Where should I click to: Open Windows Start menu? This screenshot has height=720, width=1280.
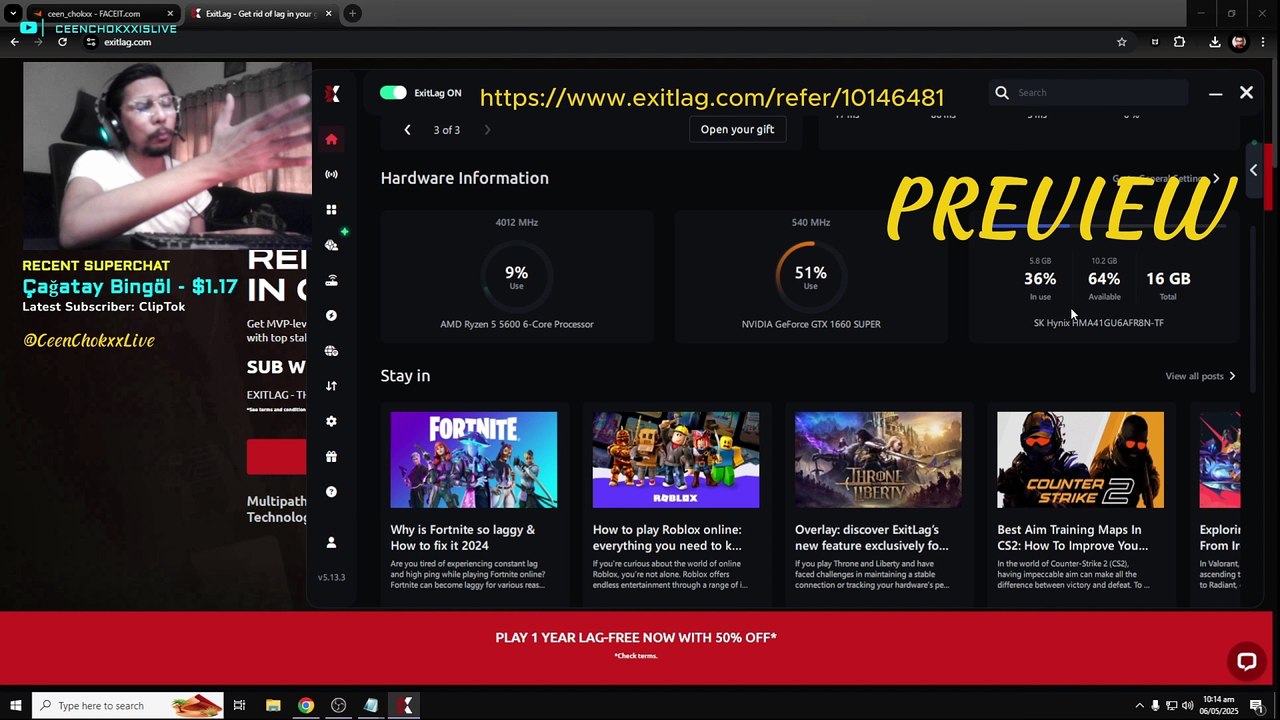15,706
